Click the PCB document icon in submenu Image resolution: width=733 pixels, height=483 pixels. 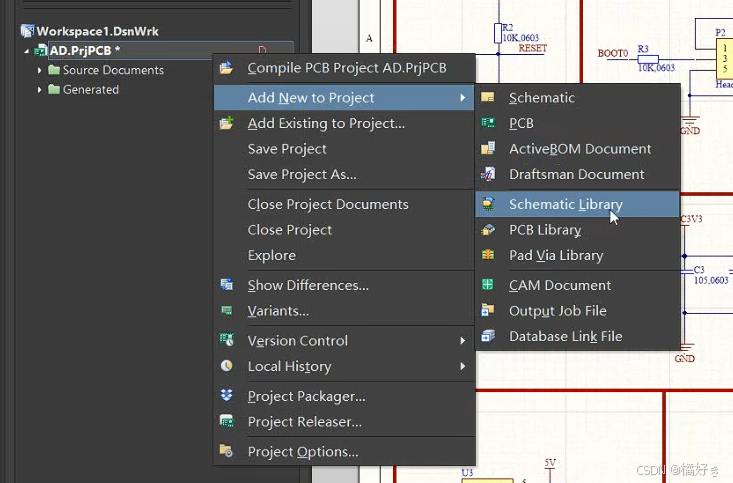click(x=488, y=123)
